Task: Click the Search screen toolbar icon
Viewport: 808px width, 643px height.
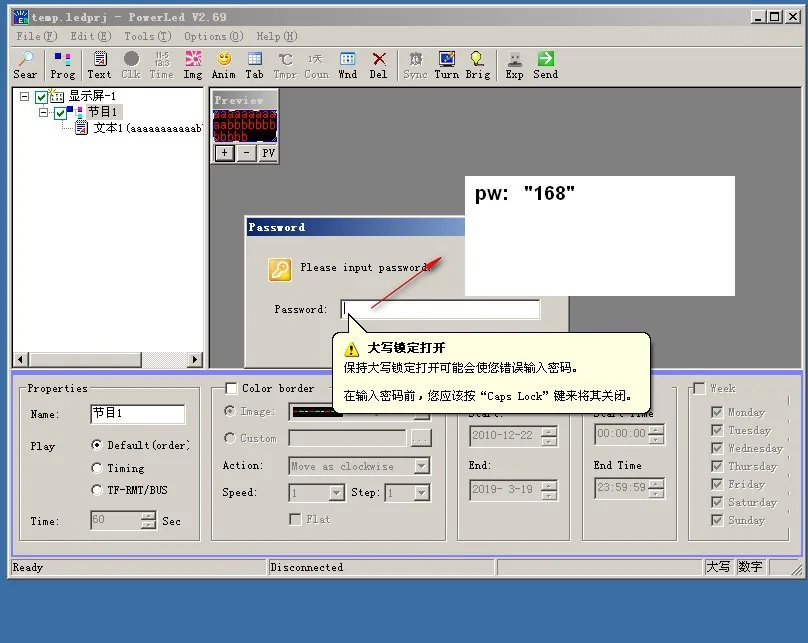Action: coord(25,65)
